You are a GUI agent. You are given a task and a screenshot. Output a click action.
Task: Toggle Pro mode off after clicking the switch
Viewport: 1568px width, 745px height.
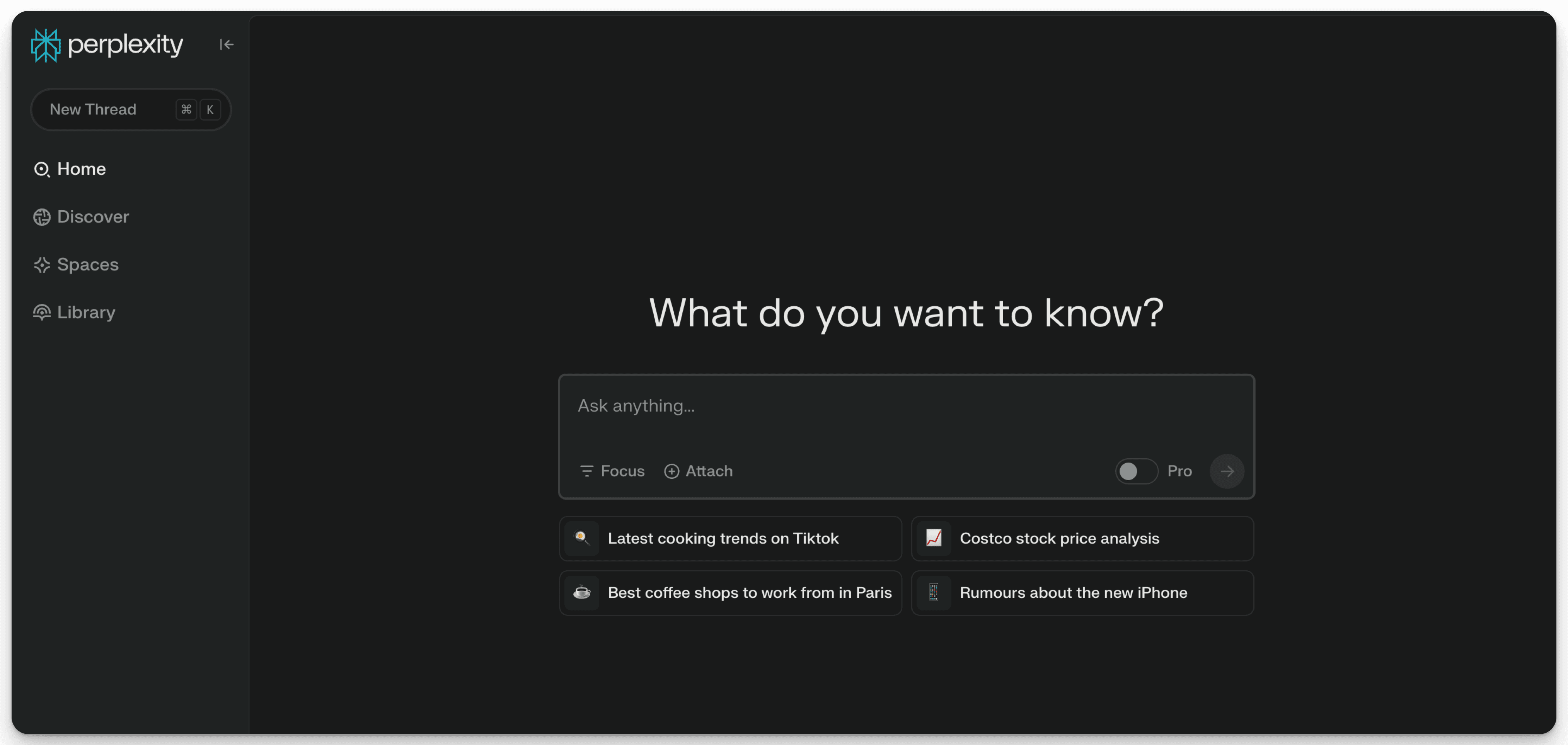point(1136,471)
